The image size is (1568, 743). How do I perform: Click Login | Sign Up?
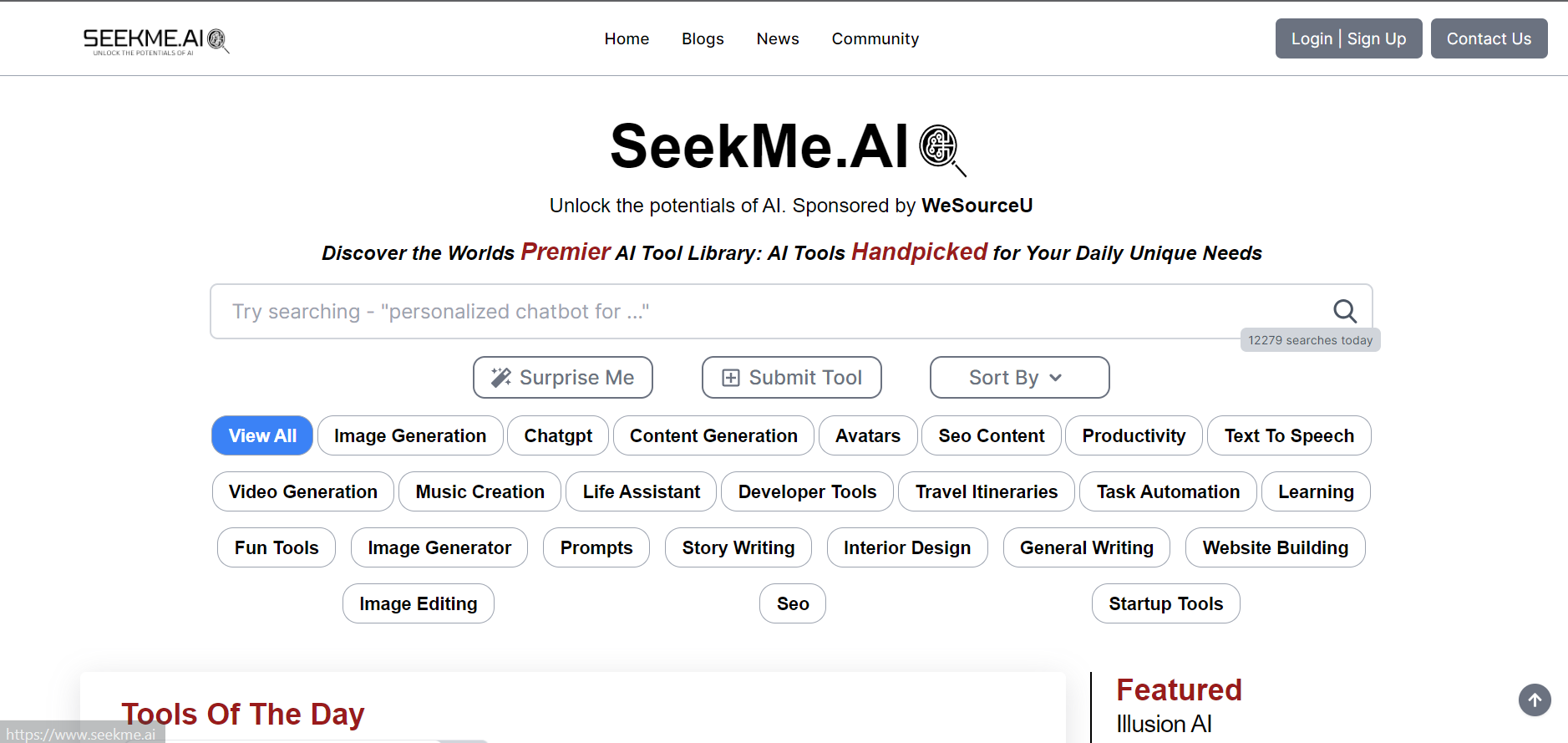[1347, 38]
